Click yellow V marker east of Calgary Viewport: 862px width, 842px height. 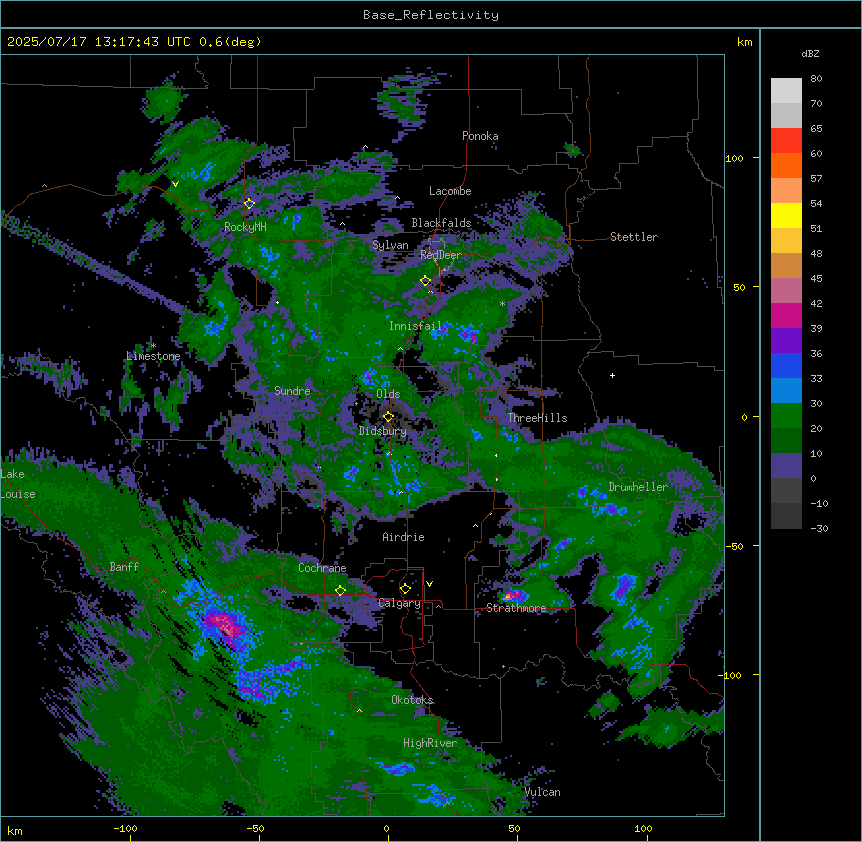(x=429, y=584)
